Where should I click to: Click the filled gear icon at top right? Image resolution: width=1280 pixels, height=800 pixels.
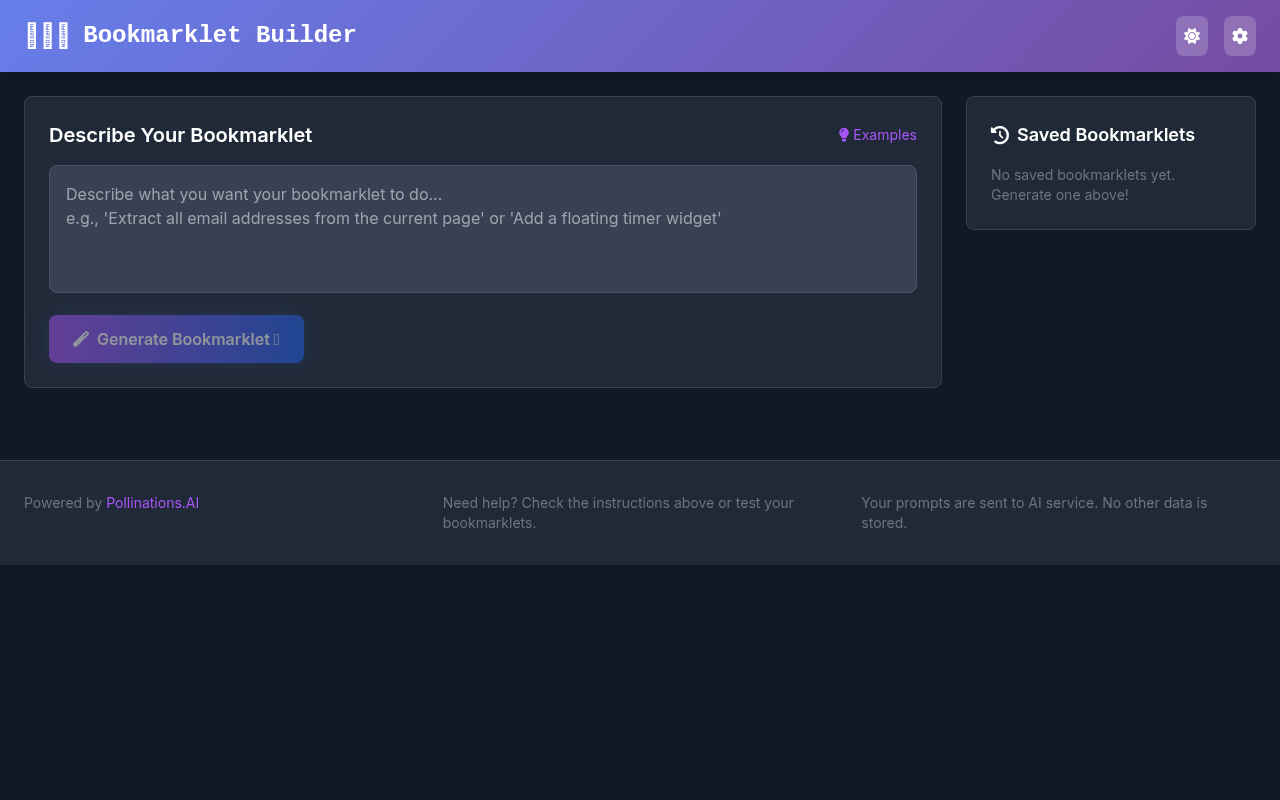click(1239, 35)
